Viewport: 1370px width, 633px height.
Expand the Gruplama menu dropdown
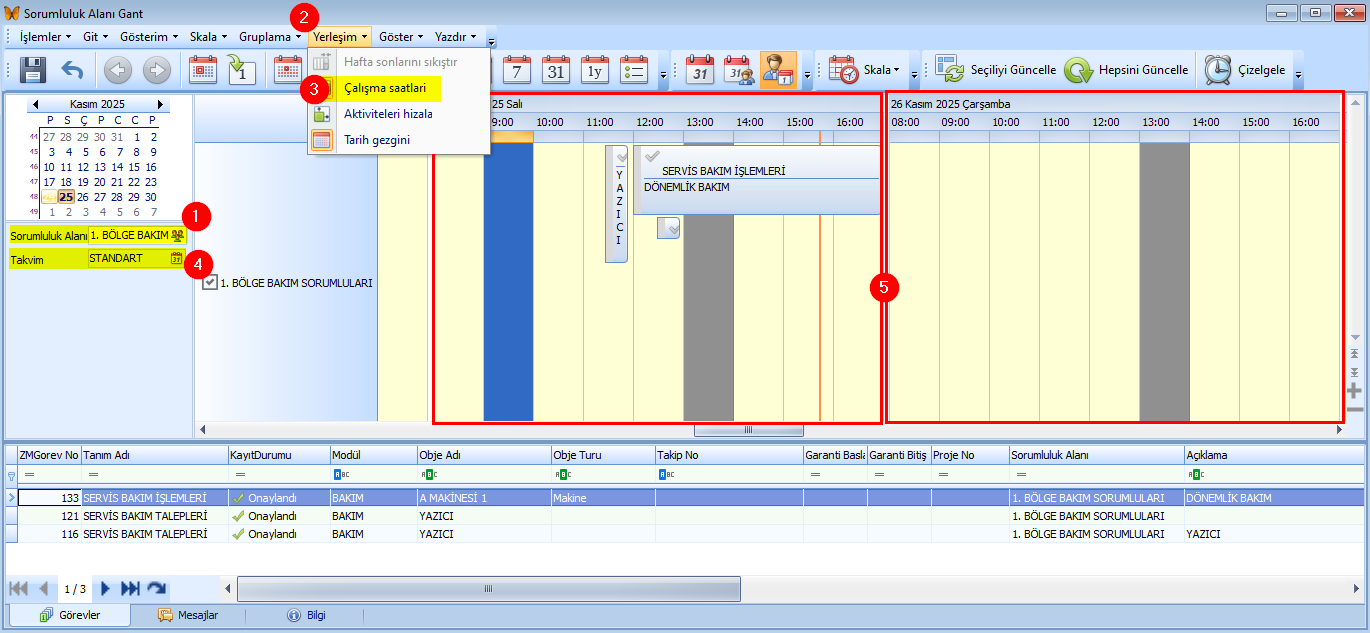(269, 36)
